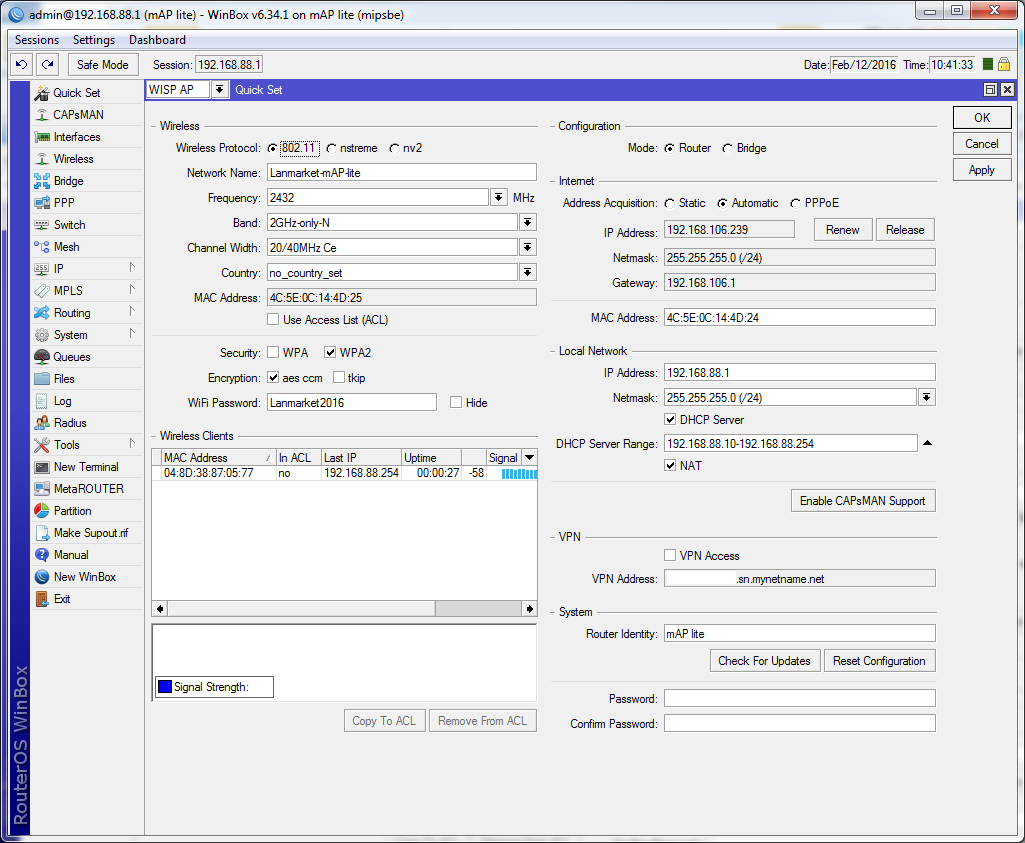Open the WISP AP mode dropdown
This screenshot has width=1025, height=843.
tap(219, 90)
